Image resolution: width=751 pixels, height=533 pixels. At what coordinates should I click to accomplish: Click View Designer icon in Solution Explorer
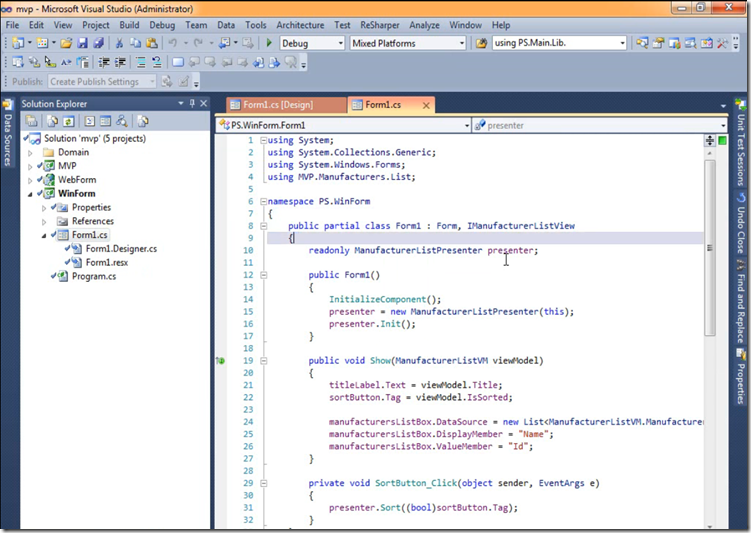(105, 121)
